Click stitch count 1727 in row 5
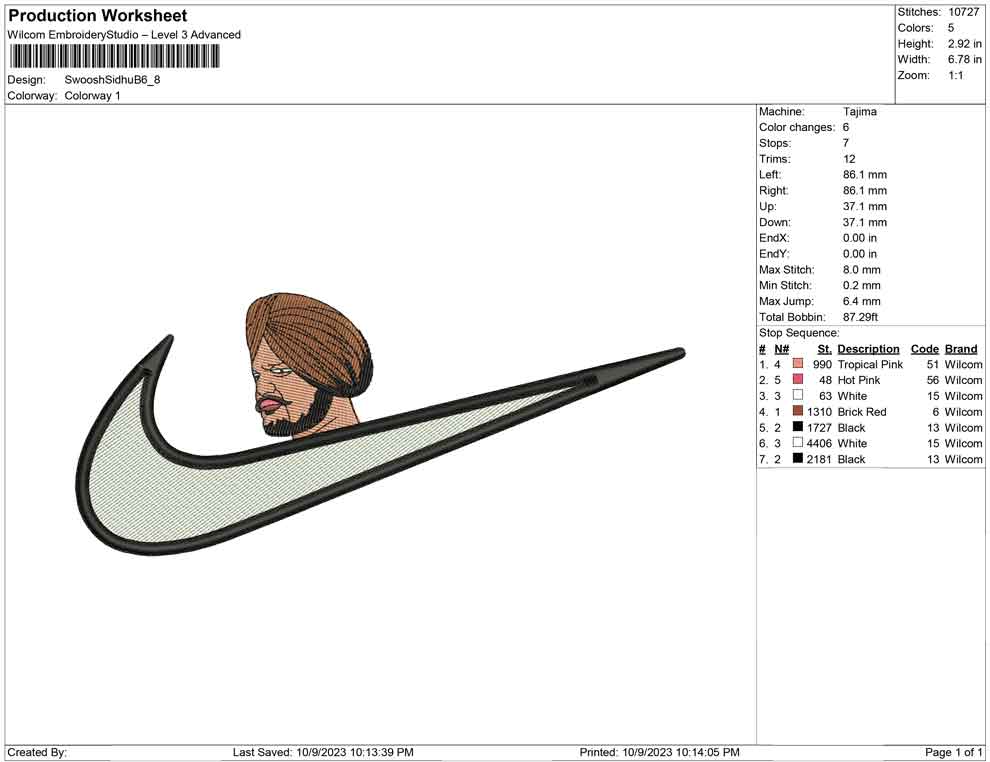990x762 pixels. tap(819, 427)
